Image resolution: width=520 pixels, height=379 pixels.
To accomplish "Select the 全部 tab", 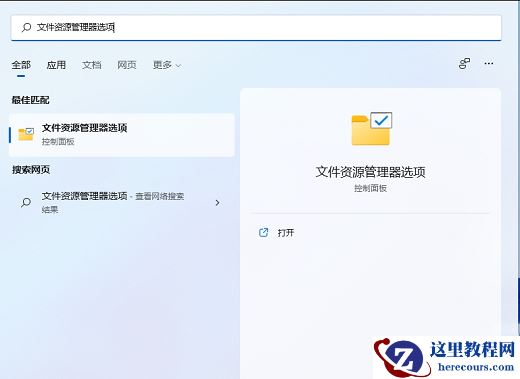I will 21,65.
